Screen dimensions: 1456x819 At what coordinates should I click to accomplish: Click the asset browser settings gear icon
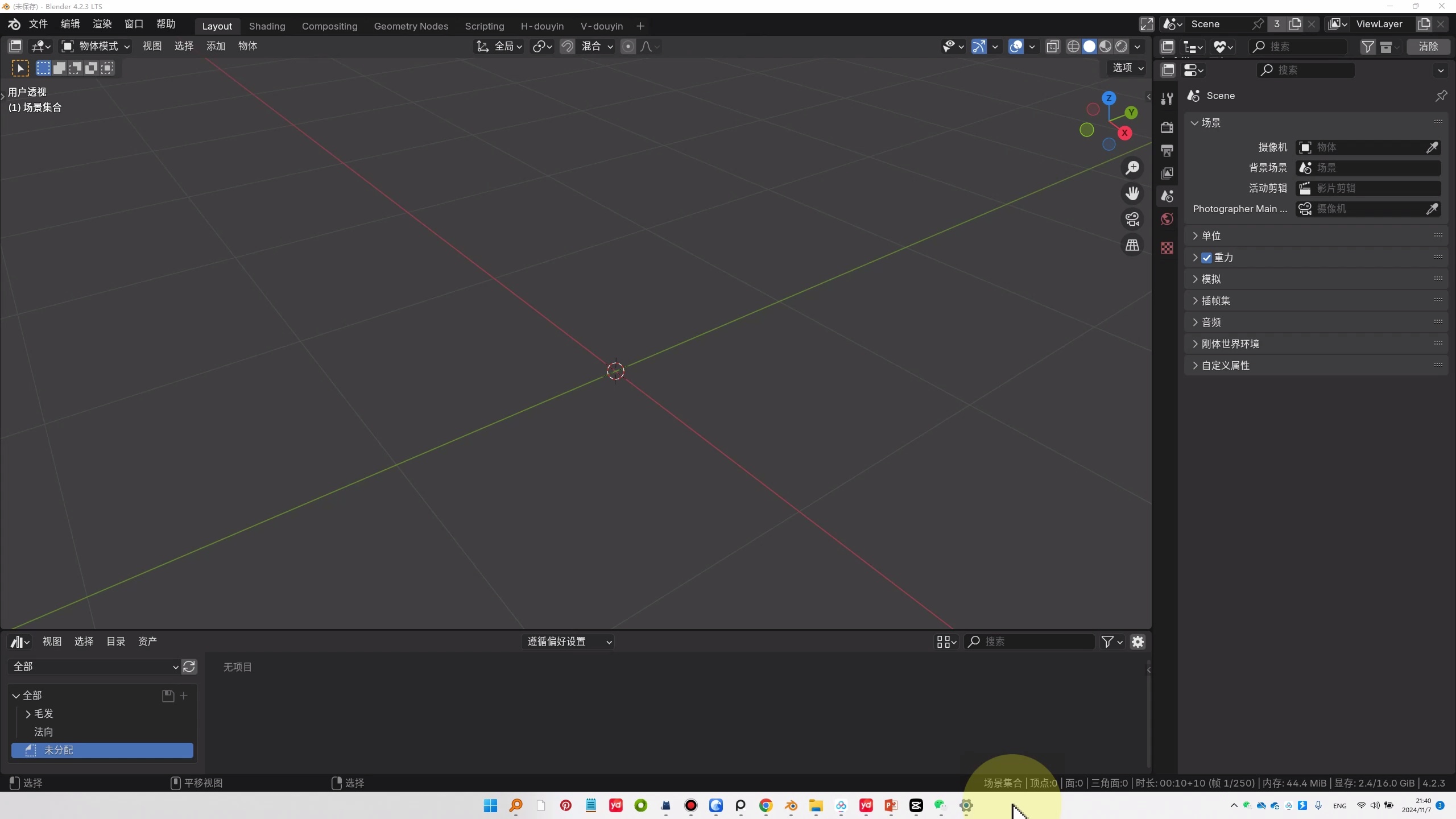(1137, 642)
